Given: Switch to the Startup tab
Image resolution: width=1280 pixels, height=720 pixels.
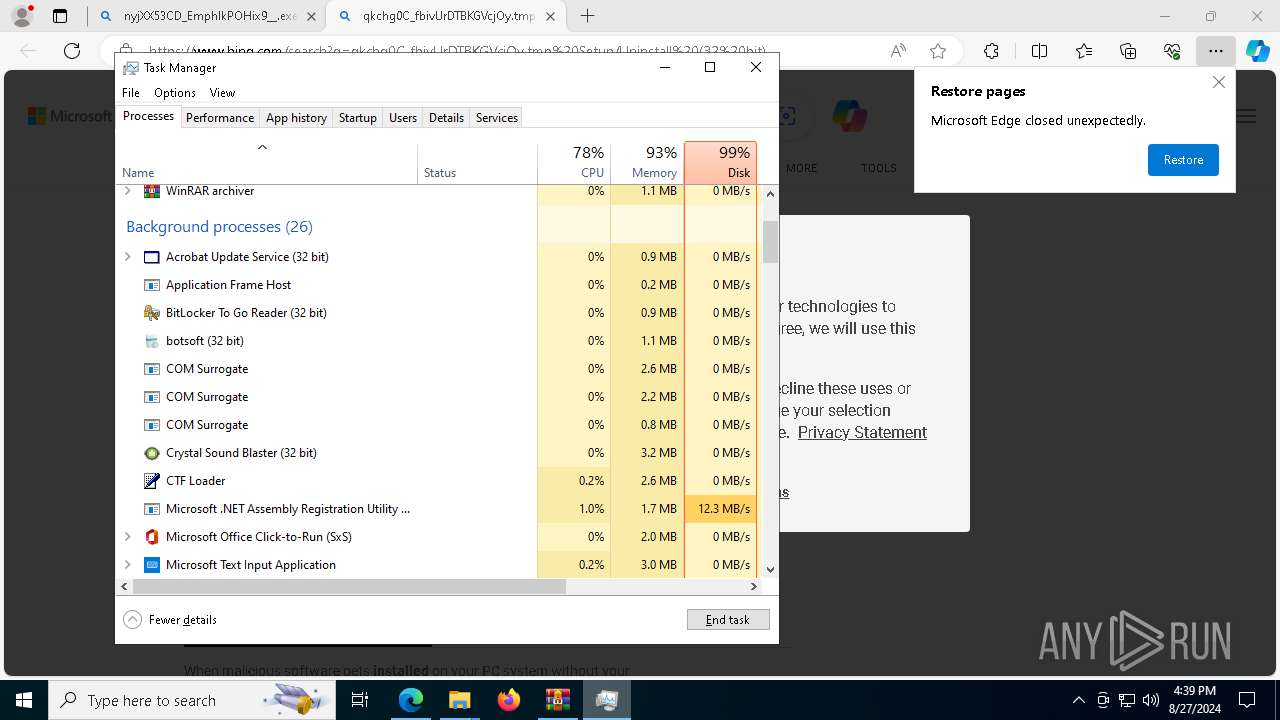Looking at the screenshot, I should [x=357, y=118].
